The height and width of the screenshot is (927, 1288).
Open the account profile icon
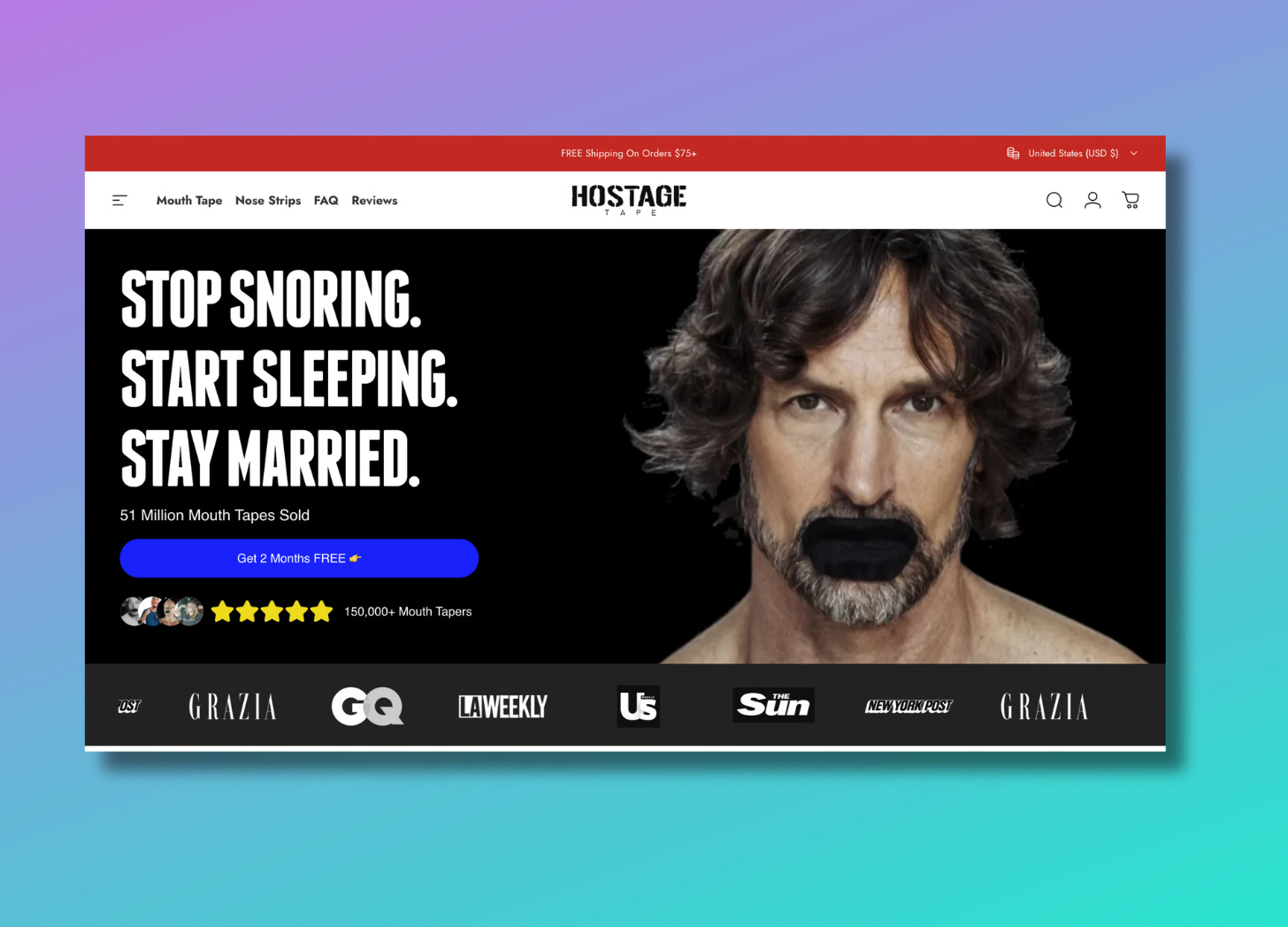[x=1092, y=200]
